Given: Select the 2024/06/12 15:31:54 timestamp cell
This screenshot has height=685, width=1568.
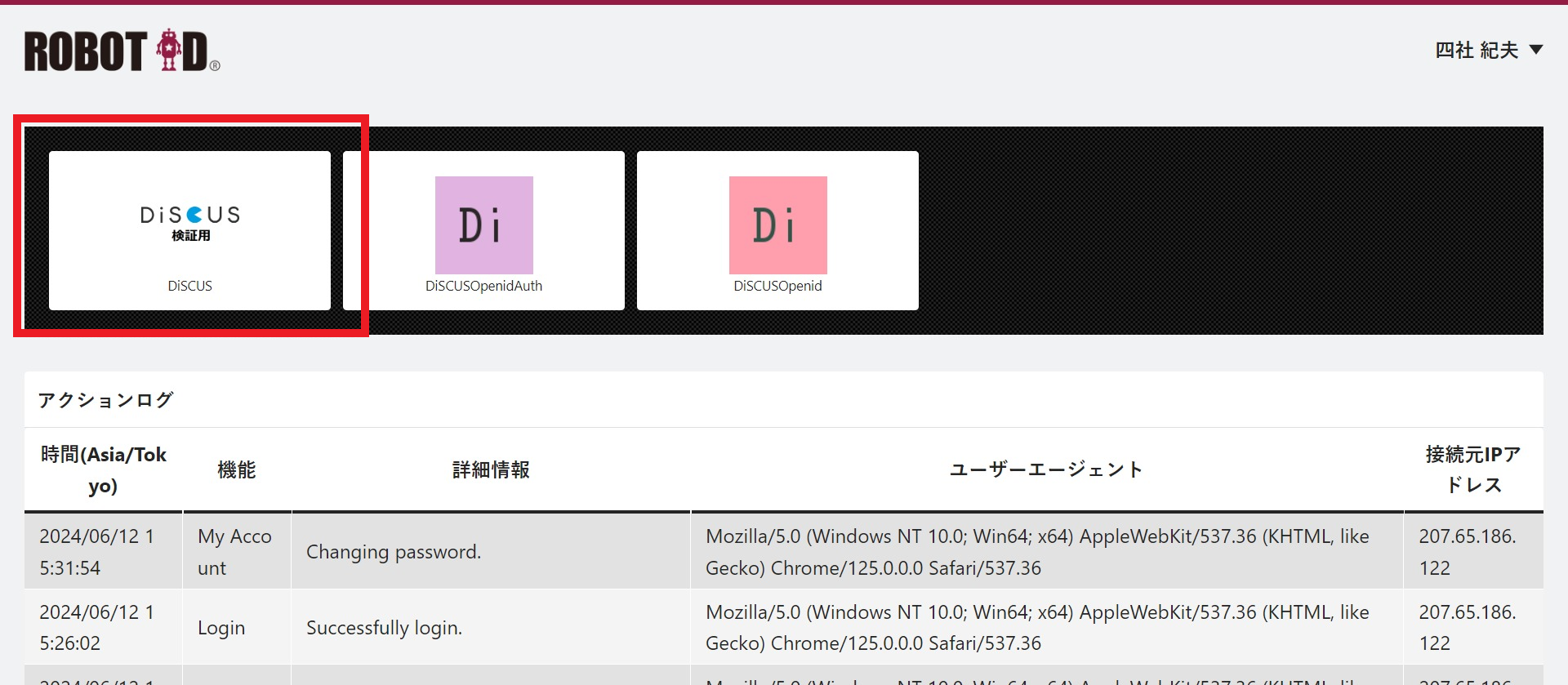Looking at the screenshot, I should 103,552.
